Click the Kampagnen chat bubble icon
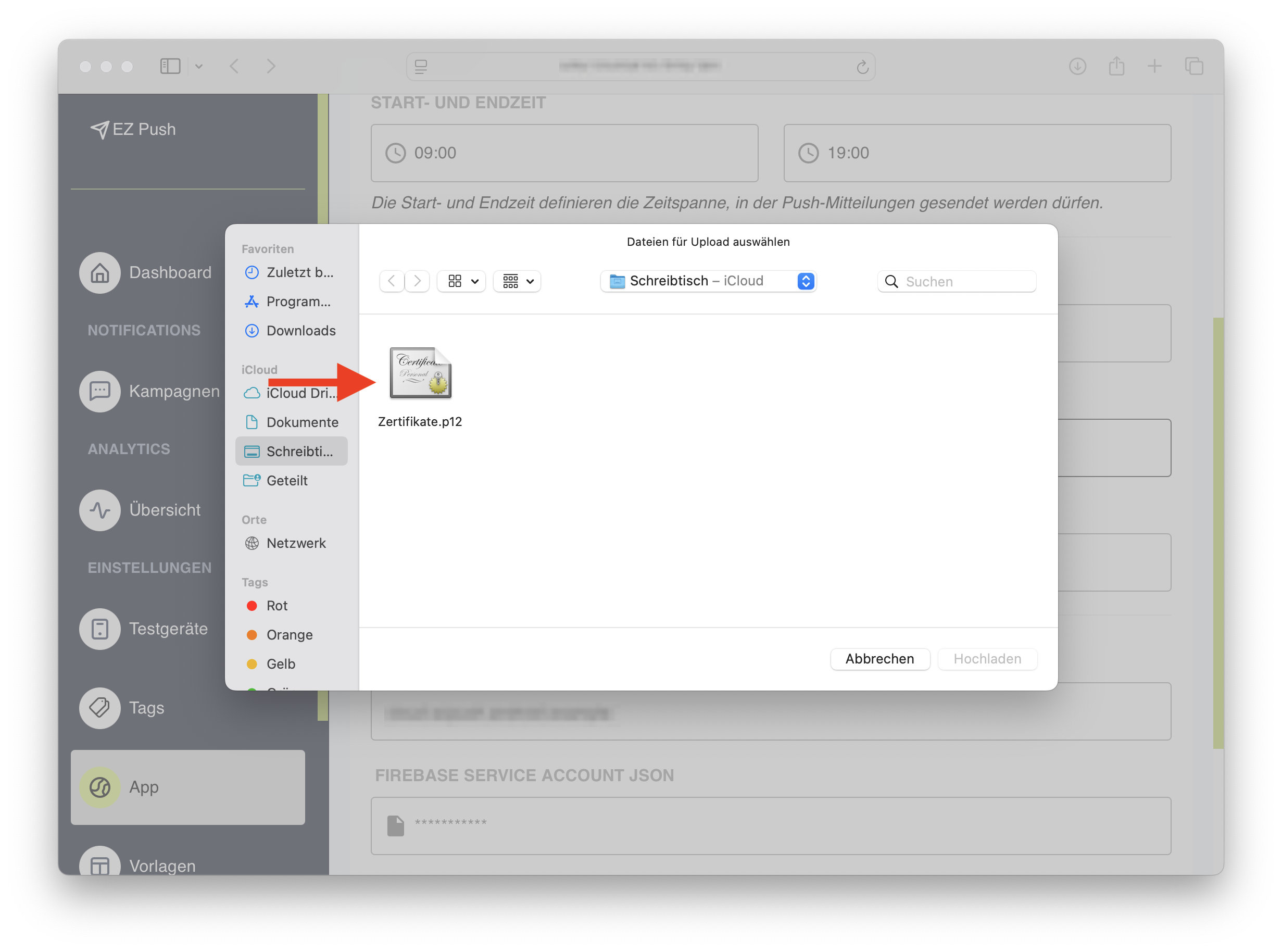The image size is (1282, 952). point(99,391)
